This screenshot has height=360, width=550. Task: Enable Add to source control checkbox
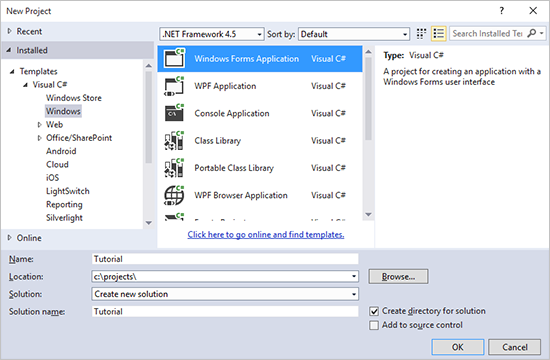[374, 325]
